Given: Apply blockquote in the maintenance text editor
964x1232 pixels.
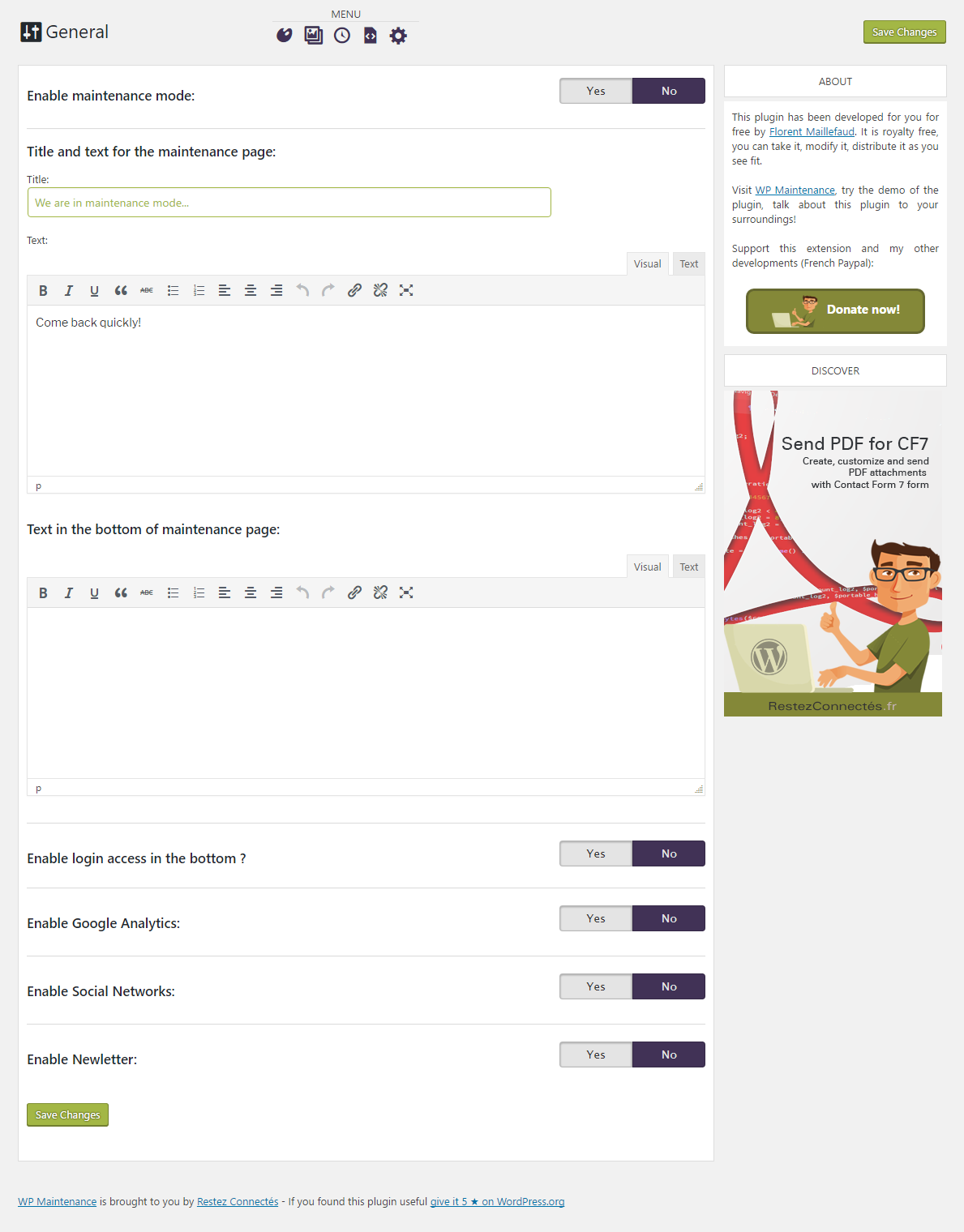Looking at the screenshot, I should 121,290.
